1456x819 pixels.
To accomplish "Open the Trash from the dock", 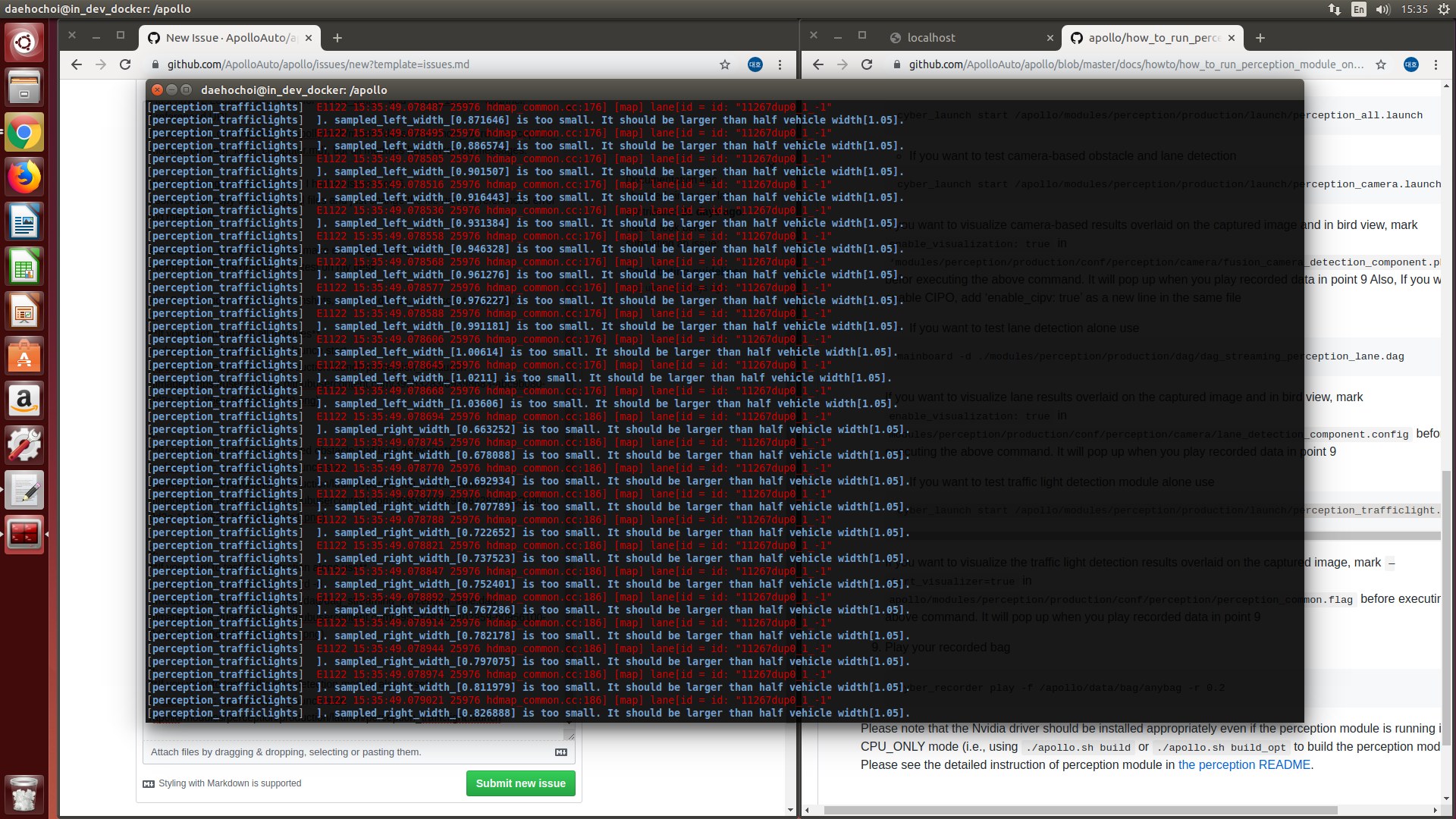I will click(24, 793).
